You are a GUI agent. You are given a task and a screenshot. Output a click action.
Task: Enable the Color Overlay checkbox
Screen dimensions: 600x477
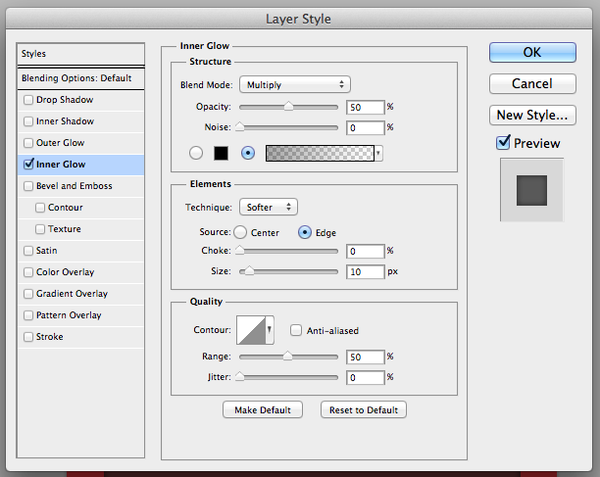point(28,272)
